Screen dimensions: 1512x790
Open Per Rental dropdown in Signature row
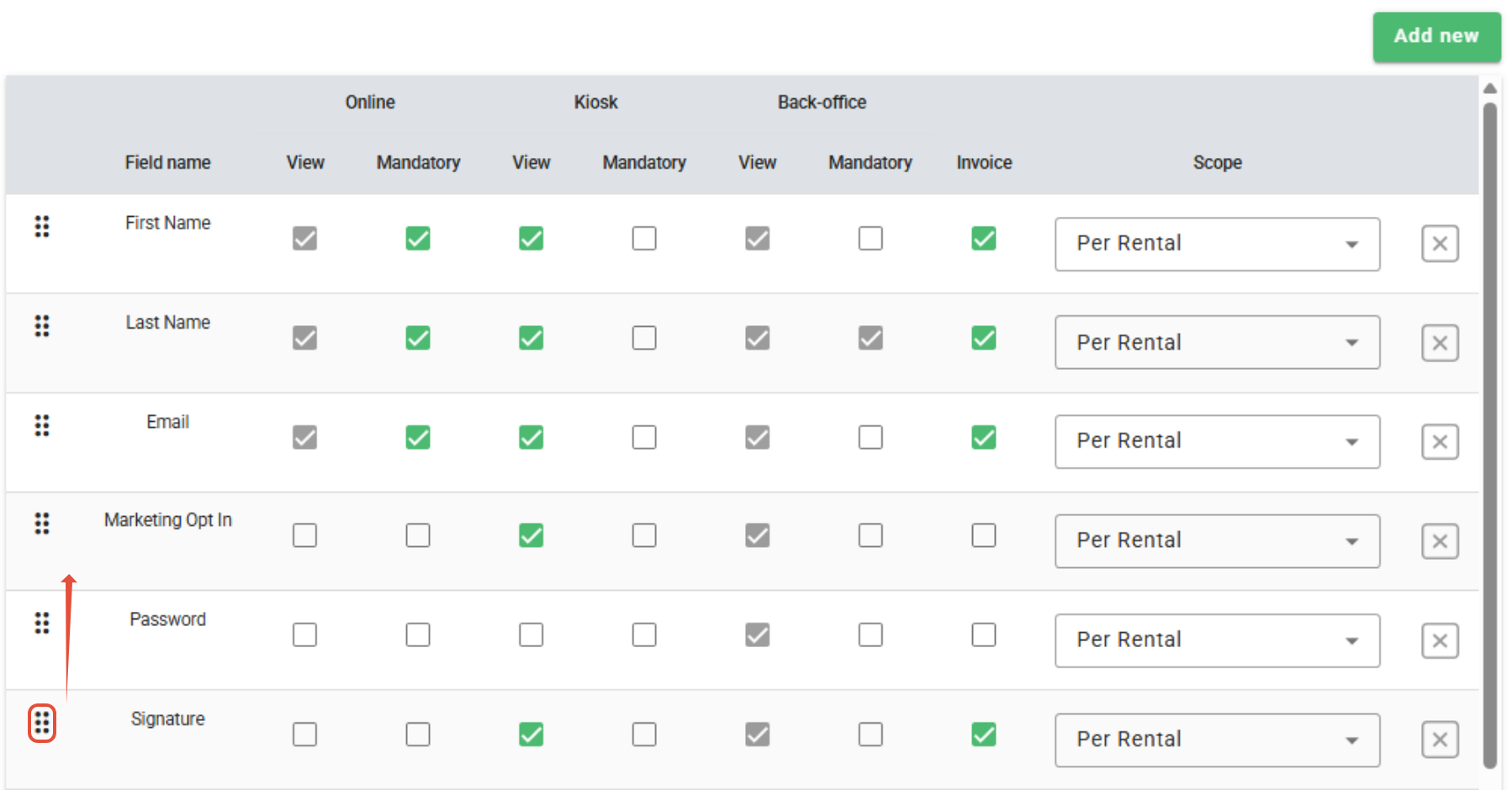click(x=1217, y=740)
